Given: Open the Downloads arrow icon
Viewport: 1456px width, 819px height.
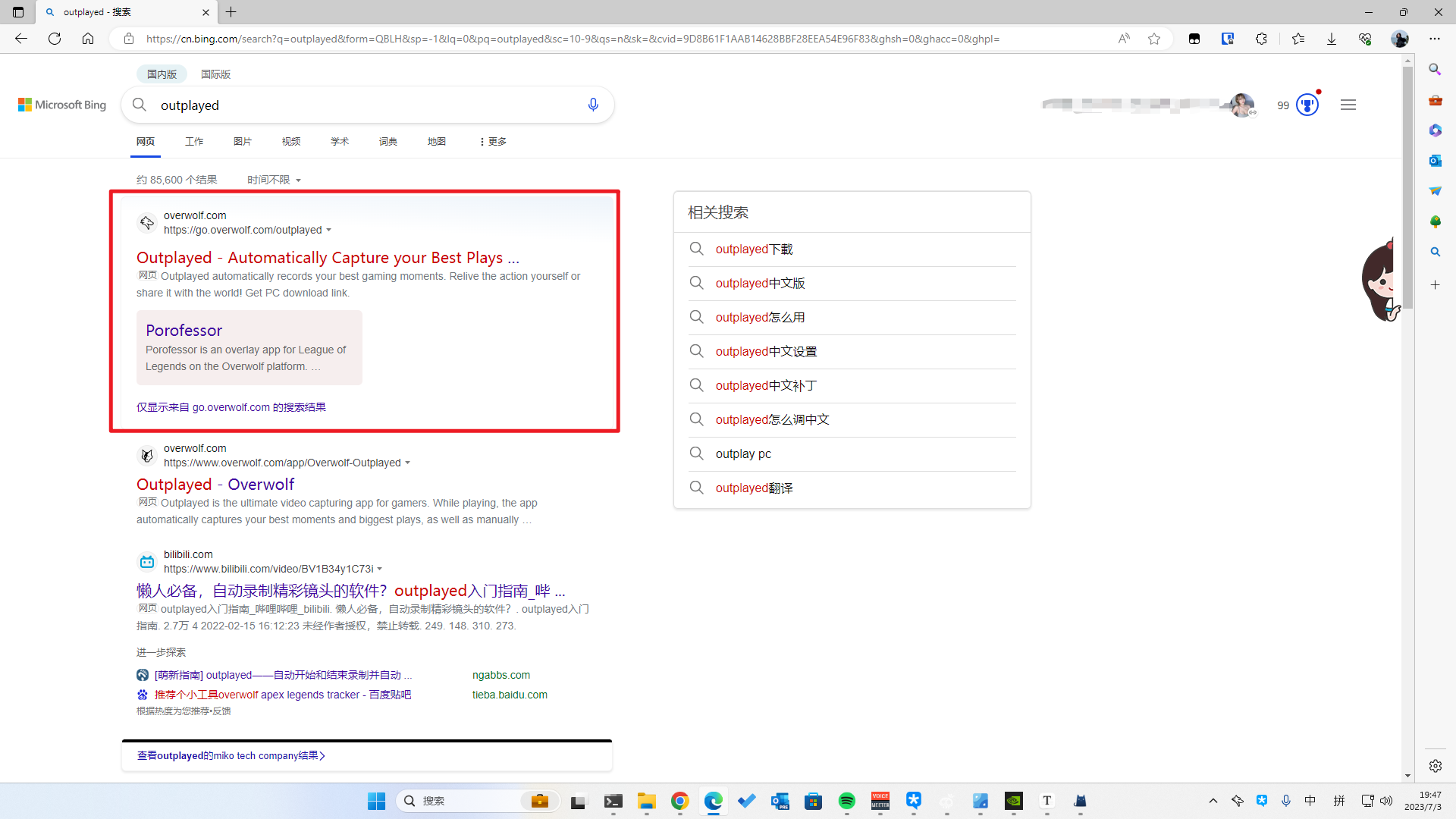Looking at the screenshot, I should [x=1332, y=39].
